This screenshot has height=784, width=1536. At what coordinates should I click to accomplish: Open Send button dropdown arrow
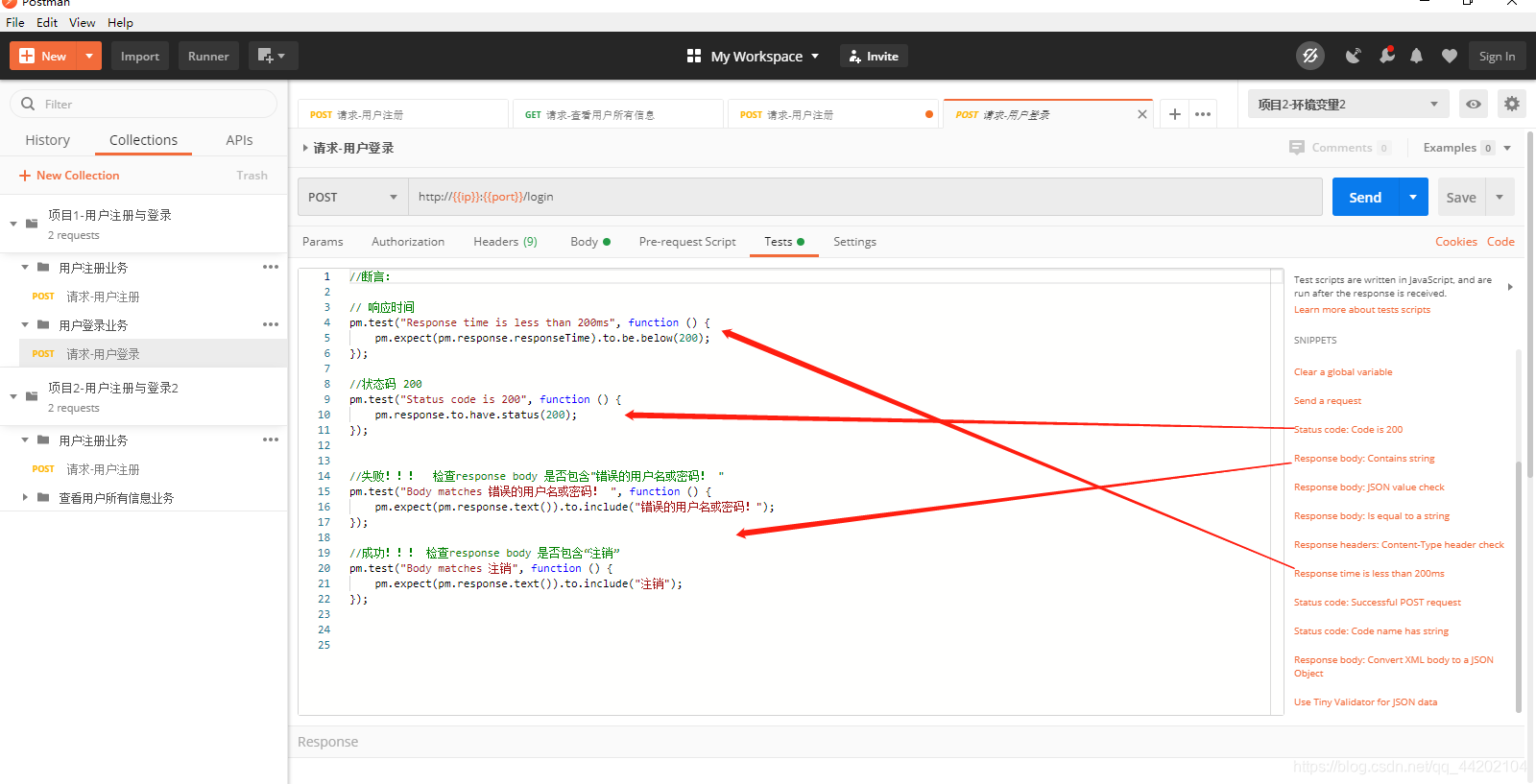tap(1413, 197)
